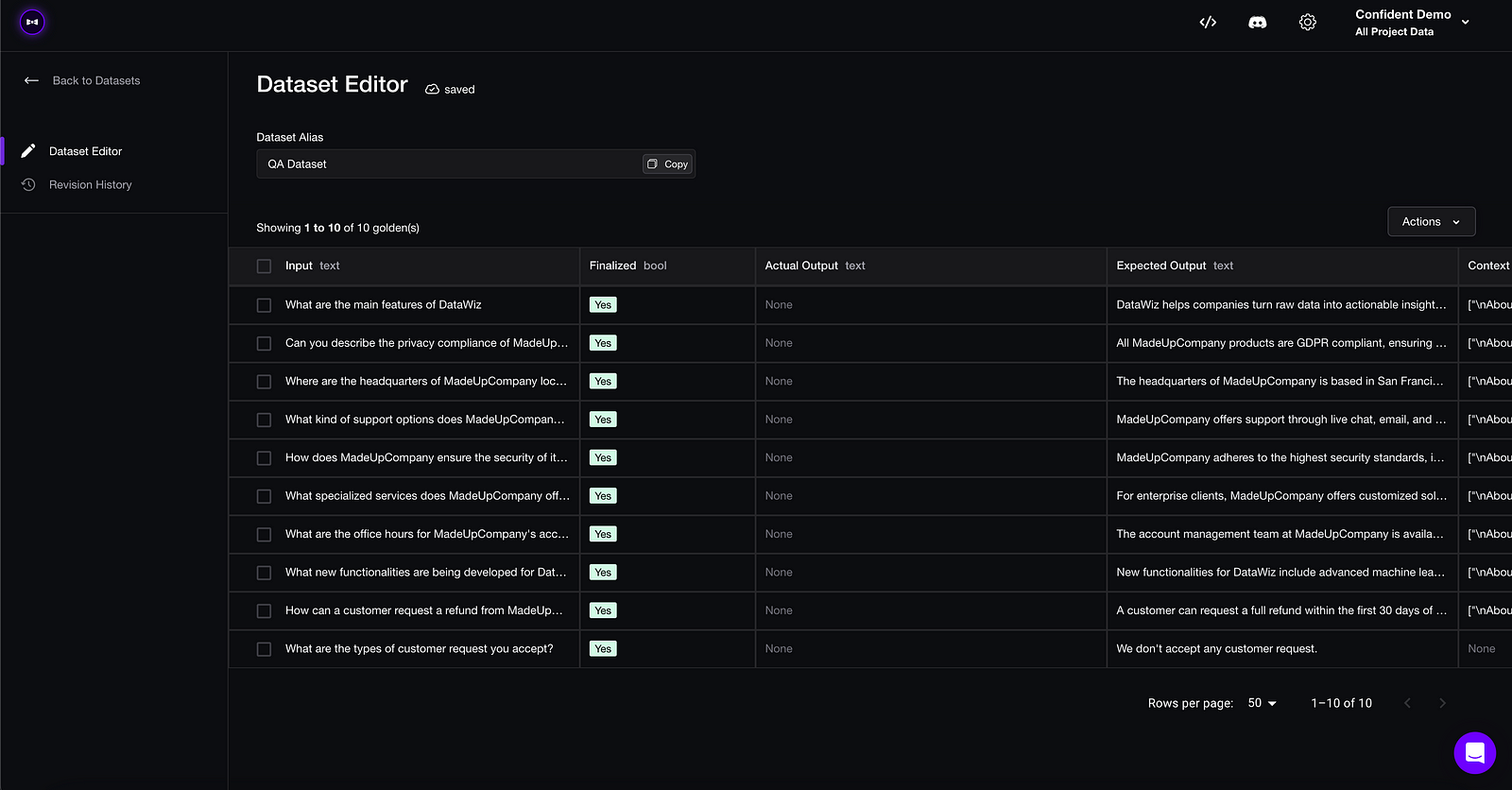This screenshot has width=1512, height=790.
Task: Toggle select-all checkbox in header row
Action: [264, 266]
